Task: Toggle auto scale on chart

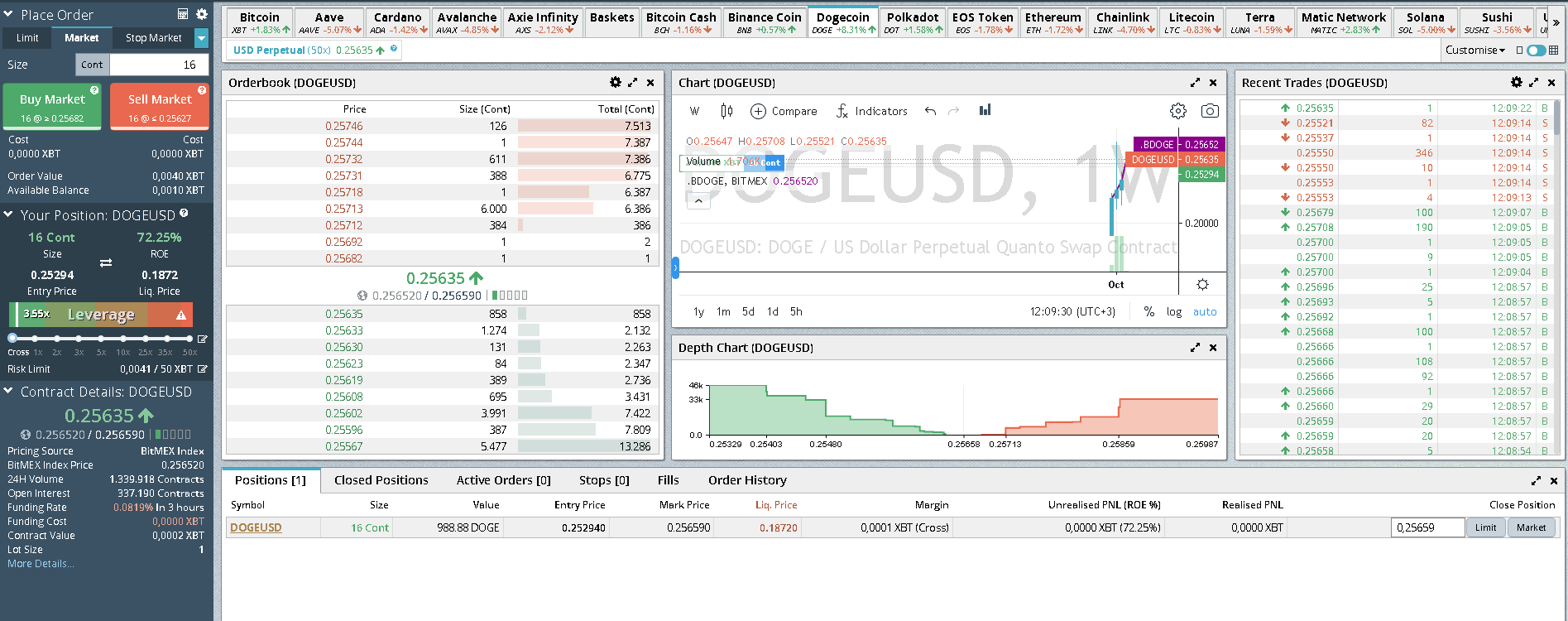Action: coord(1205,311)
